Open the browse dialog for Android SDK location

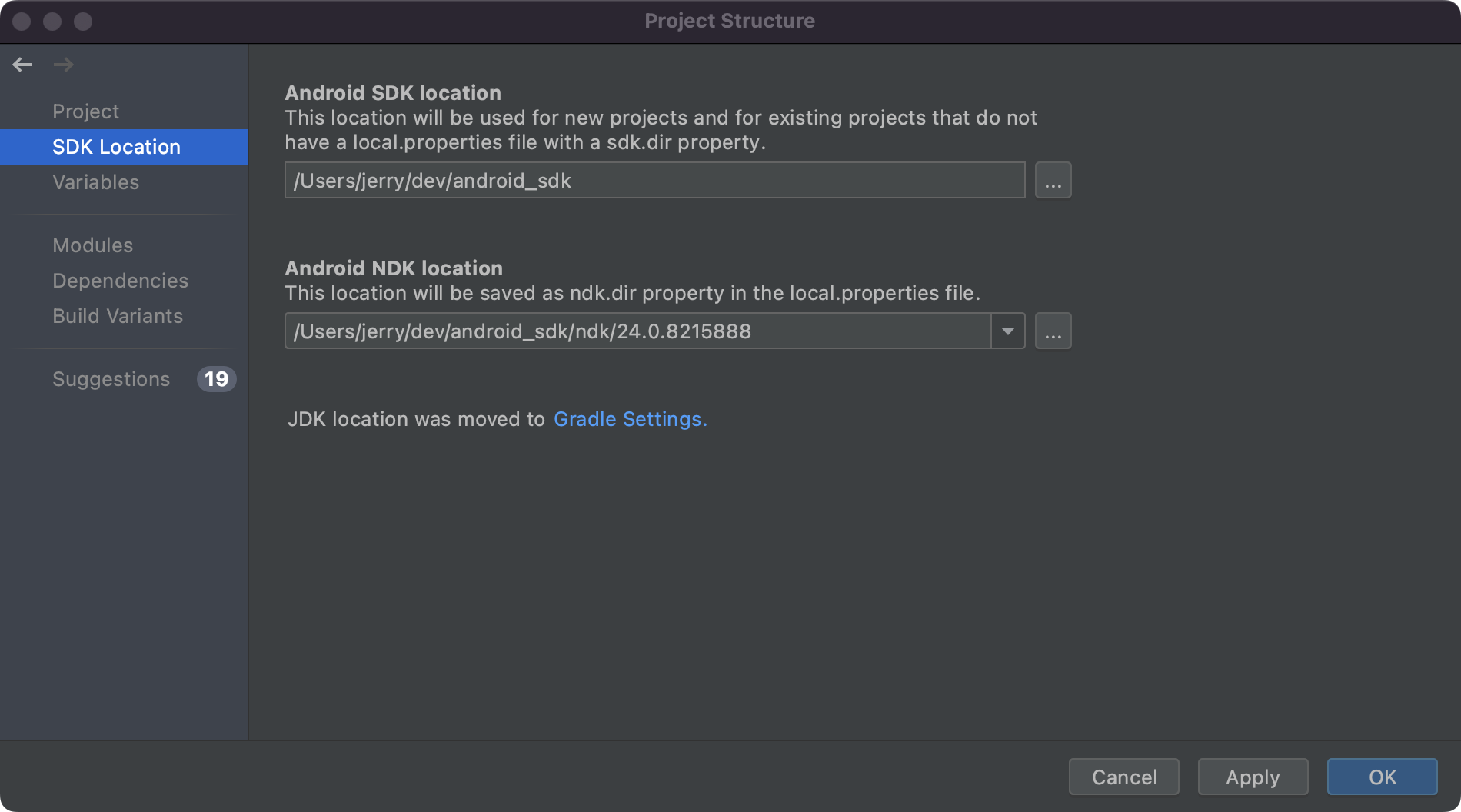coord(1053,180)
